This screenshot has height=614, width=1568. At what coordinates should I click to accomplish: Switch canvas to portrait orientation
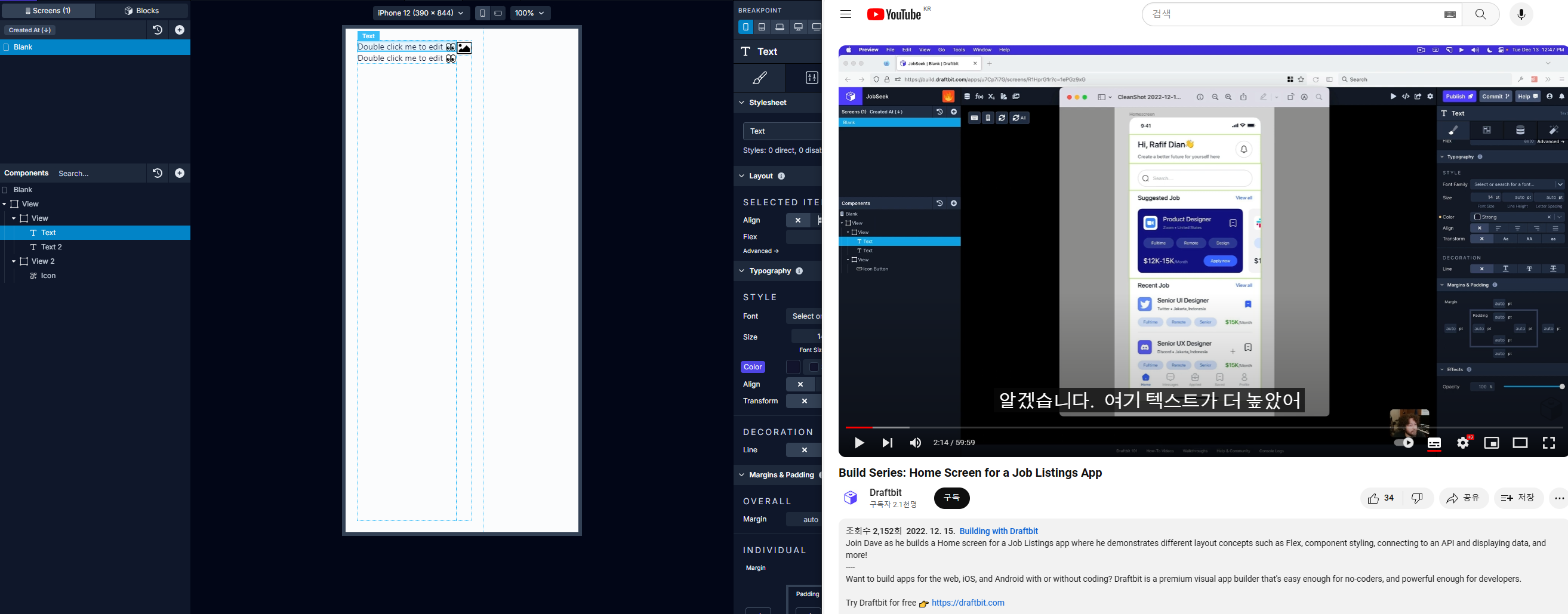coord(482,13)
